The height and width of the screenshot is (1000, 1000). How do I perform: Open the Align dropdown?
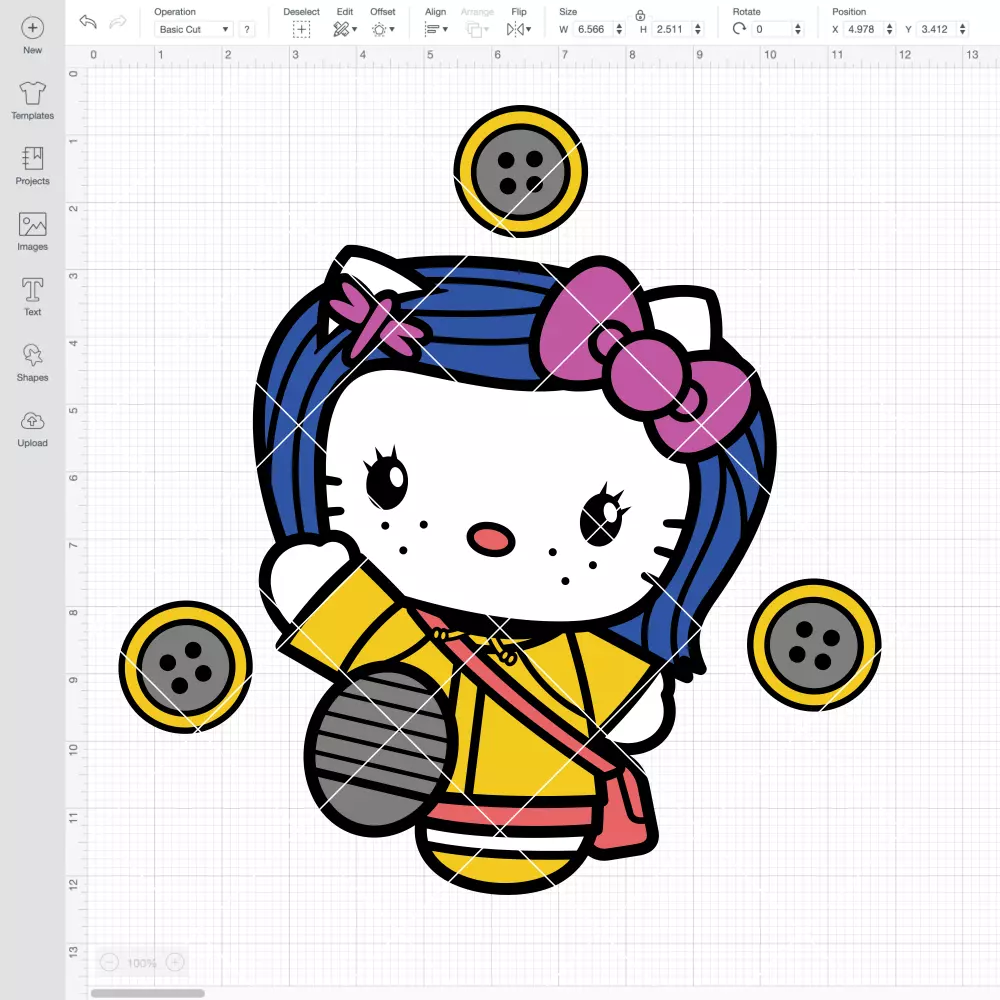click(x=436, y=29)
